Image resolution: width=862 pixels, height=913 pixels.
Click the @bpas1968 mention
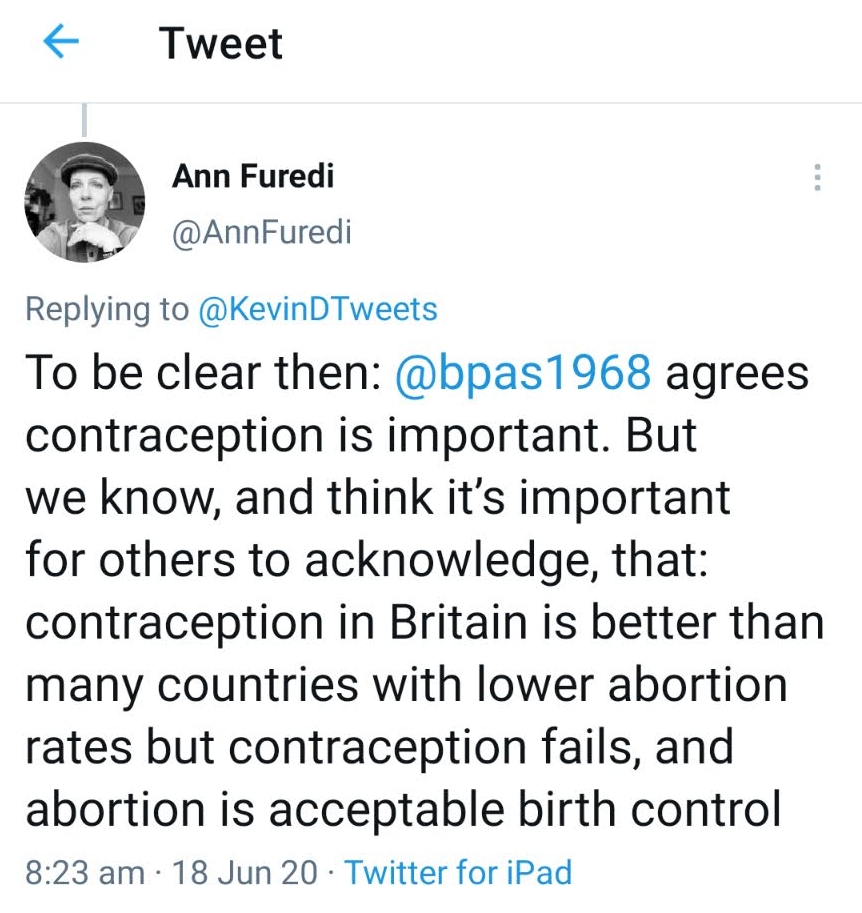click(x=524, y=373)
